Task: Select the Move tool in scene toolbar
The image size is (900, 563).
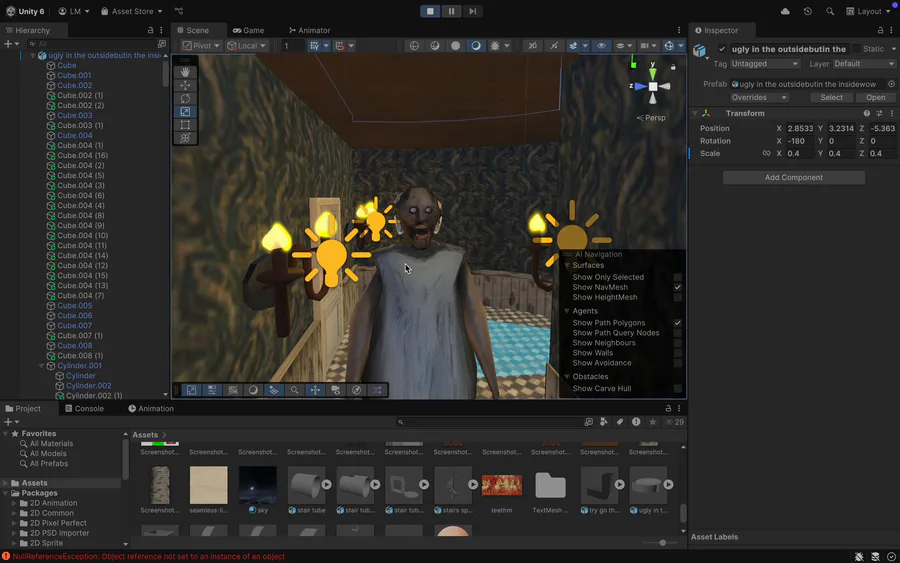Action: tap(185, 86)
